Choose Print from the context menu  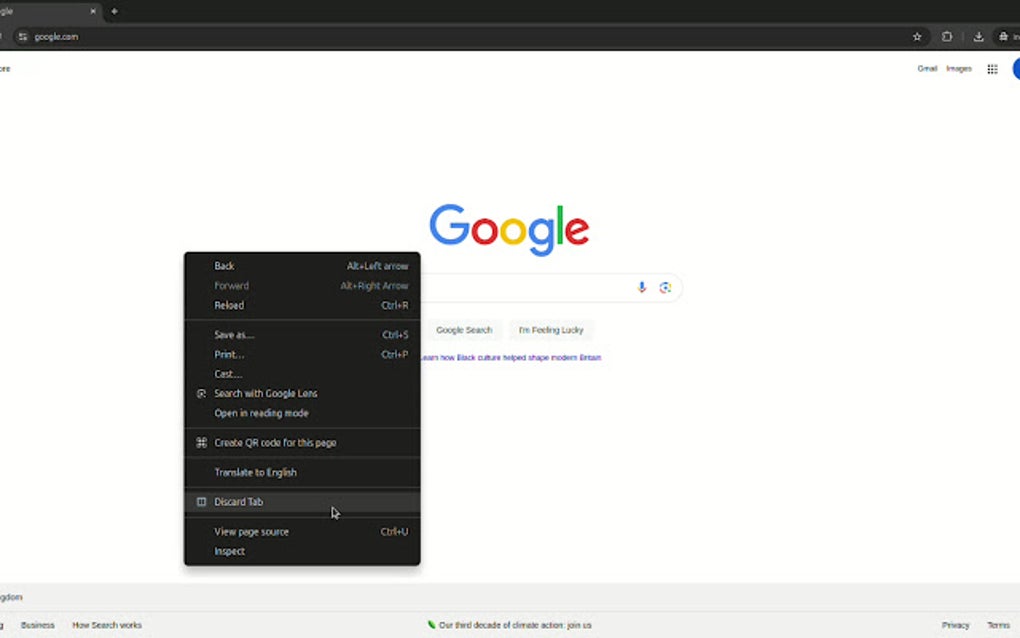(228, 354)
